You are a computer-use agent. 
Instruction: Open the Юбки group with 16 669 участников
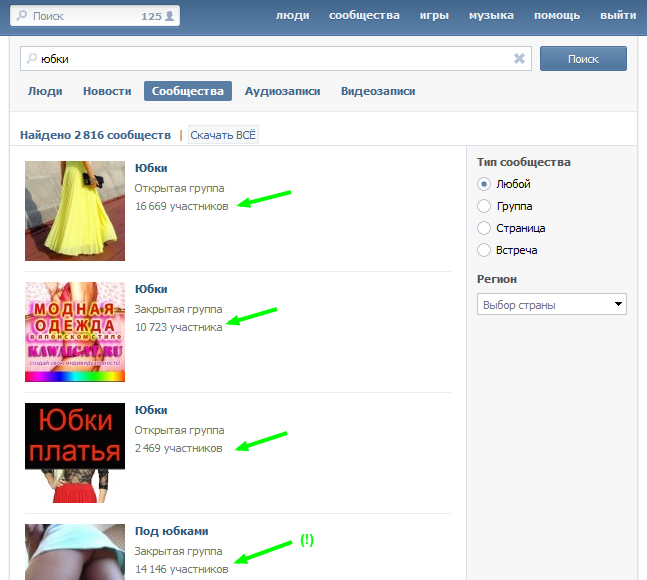(151, 168)
